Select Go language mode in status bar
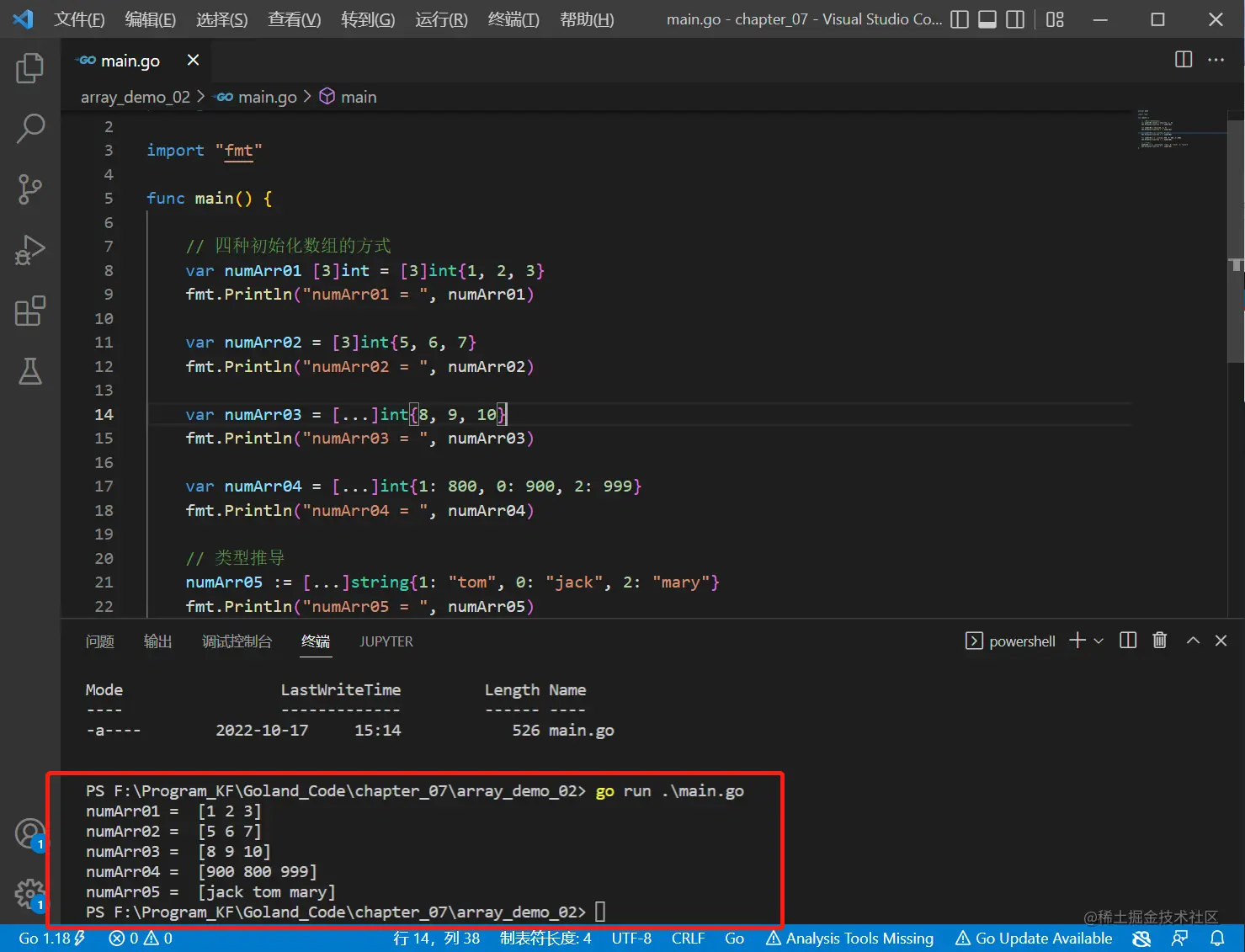Viewport: 1245px width, 952px height. point(734,938)
